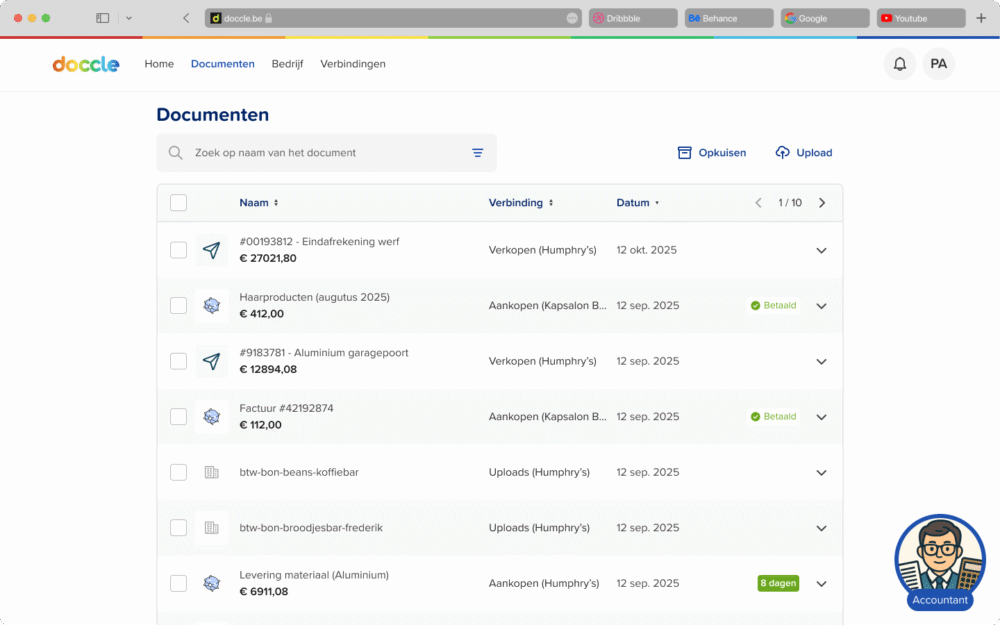This screenshot has width=1000, height=625.
Task: Click the Doccle logo
Action: pyautogui.click(x=86, y=64)
